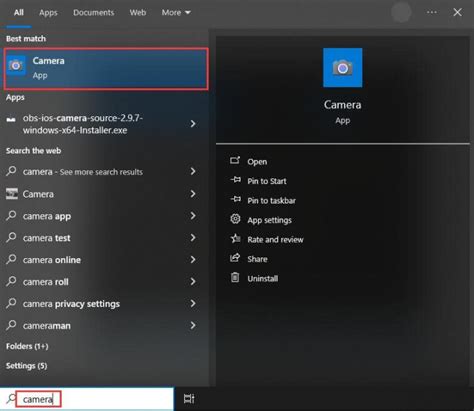Click the Pin to Start pin icon
The height and width of the screenshot is (411, 474).
point(235,180)
